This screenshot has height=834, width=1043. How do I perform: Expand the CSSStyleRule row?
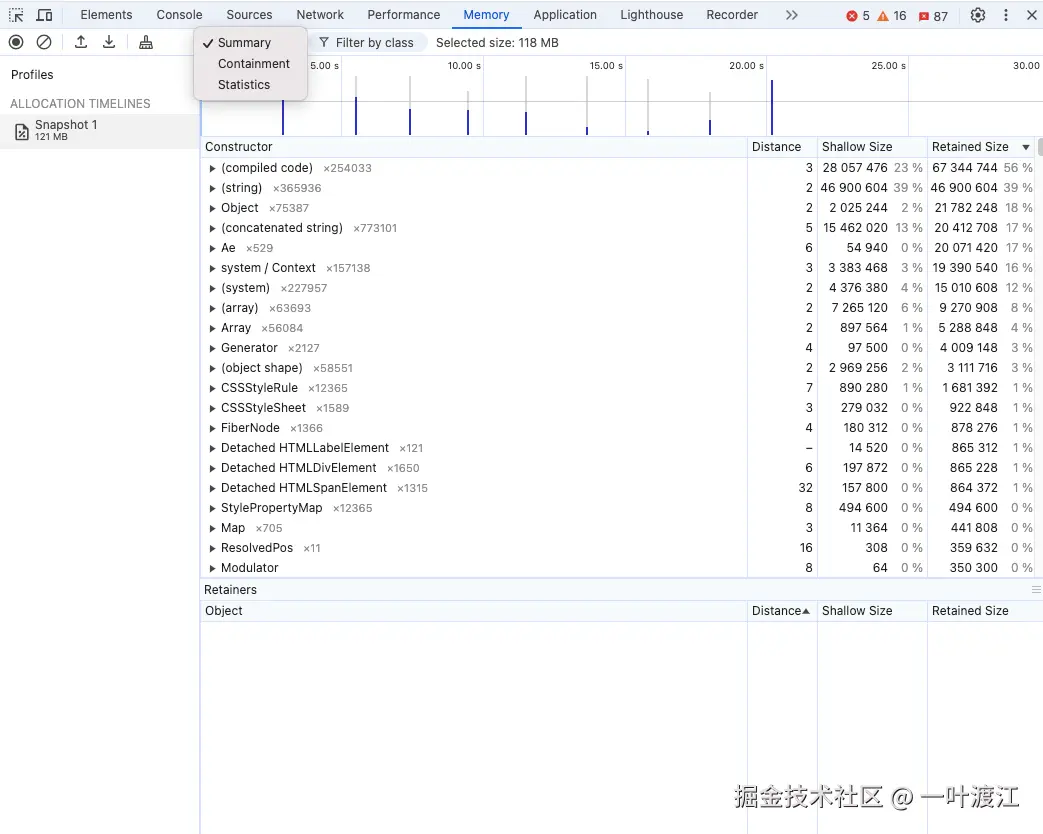point(212,388)
